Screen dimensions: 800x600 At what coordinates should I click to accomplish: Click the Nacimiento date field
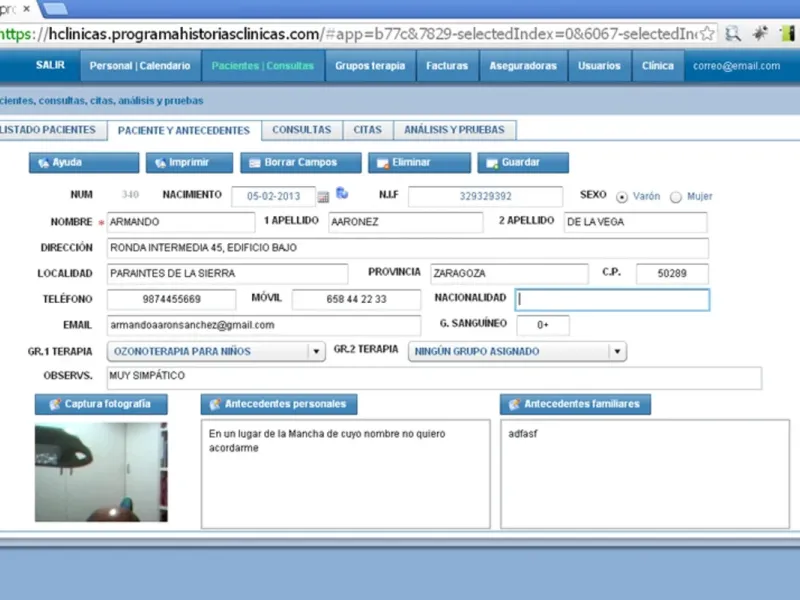click(273, 196)
